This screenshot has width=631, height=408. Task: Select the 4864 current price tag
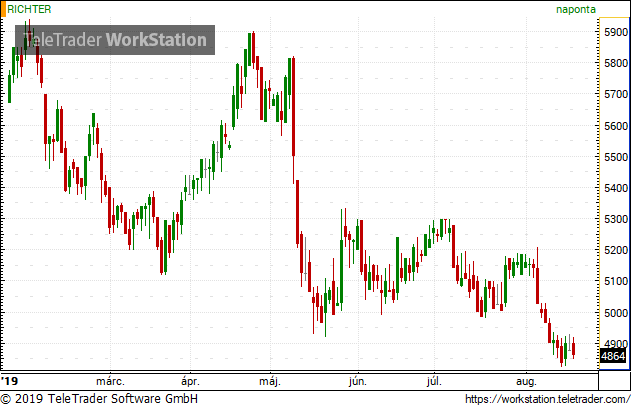pos(613,355)
